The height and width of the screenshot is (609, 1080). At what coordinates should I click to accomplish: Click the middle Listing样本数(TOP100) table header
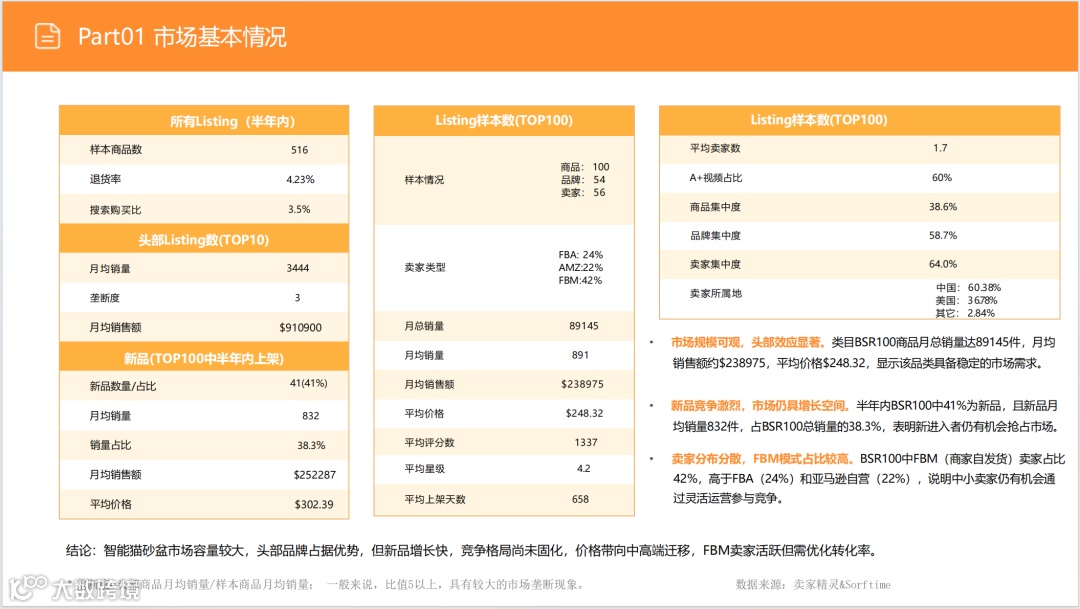[x=503, y=121]
